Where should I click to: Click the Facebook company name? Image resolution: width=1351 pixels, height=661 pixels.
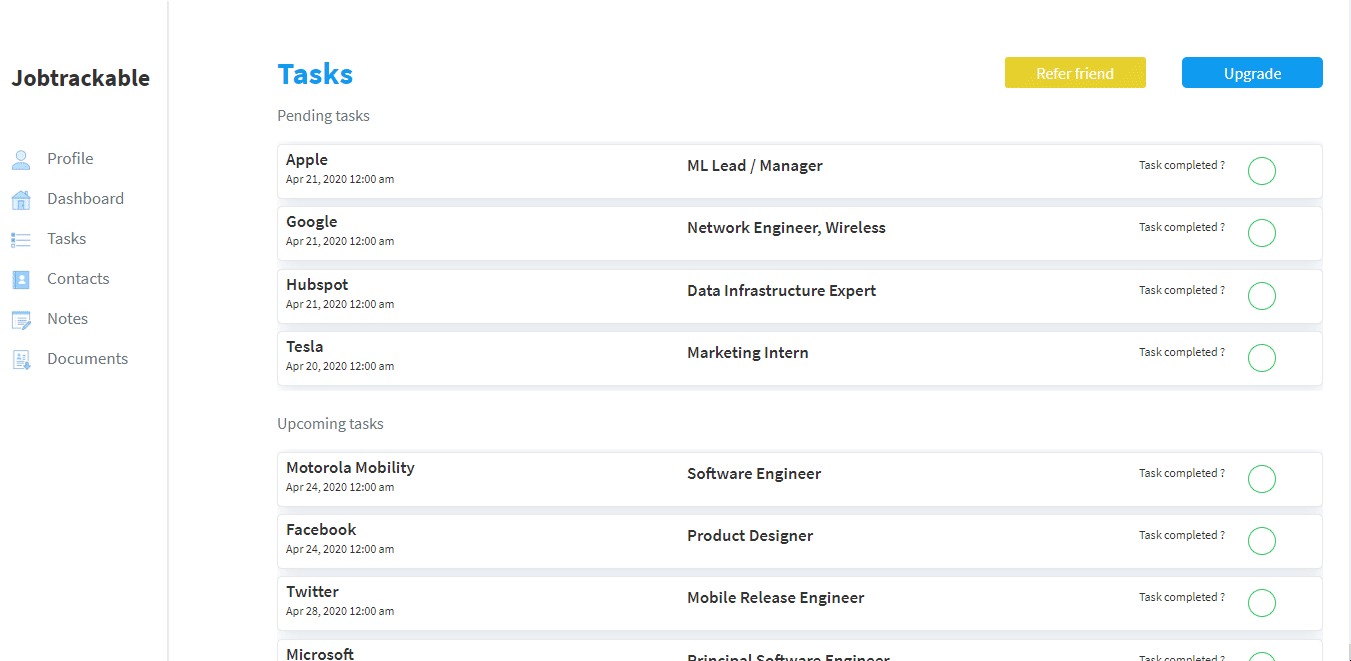321,530
